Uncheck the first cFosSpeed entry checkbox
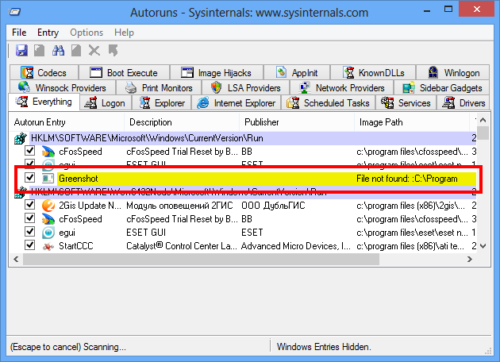Screen dimensions: 500x362 pos(30,150)
